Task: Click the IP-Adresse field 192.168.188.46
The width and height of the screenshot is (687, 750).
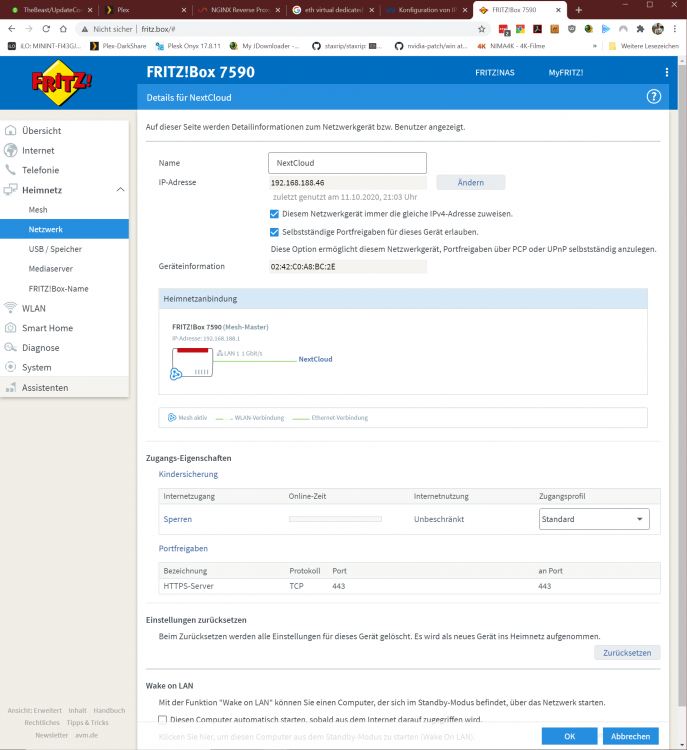Action: (x=347, y=183)
